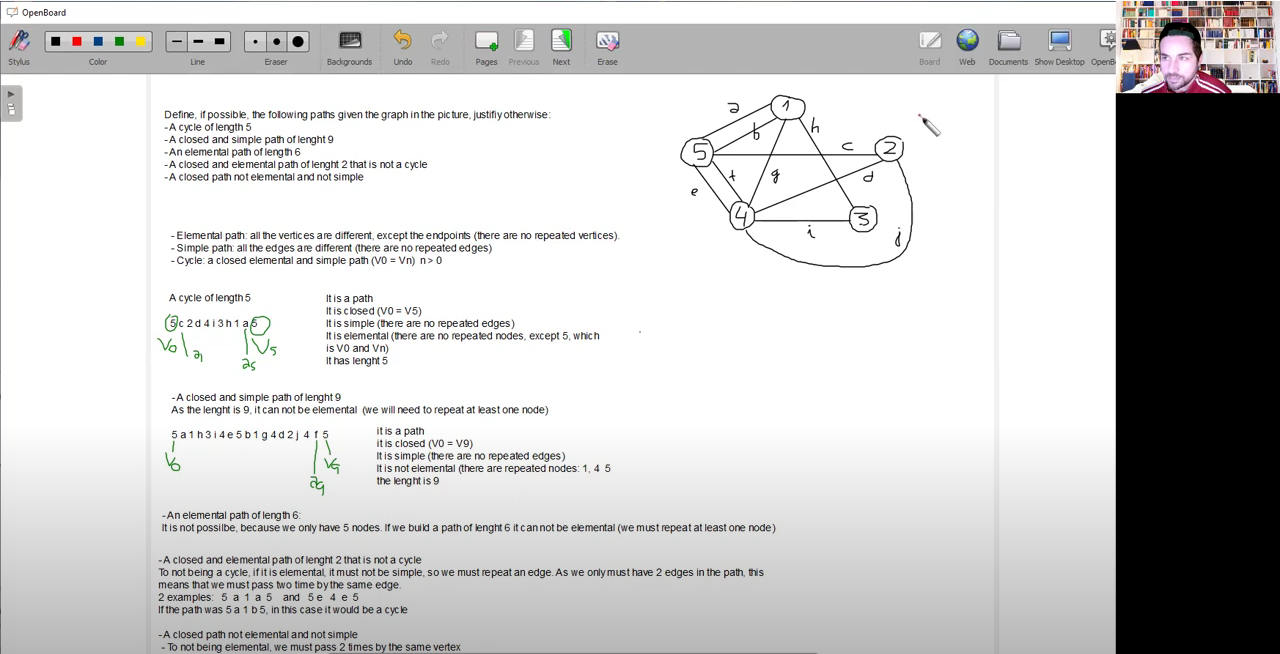
Task: Select the medium eraser size
Action: [277, 41]
